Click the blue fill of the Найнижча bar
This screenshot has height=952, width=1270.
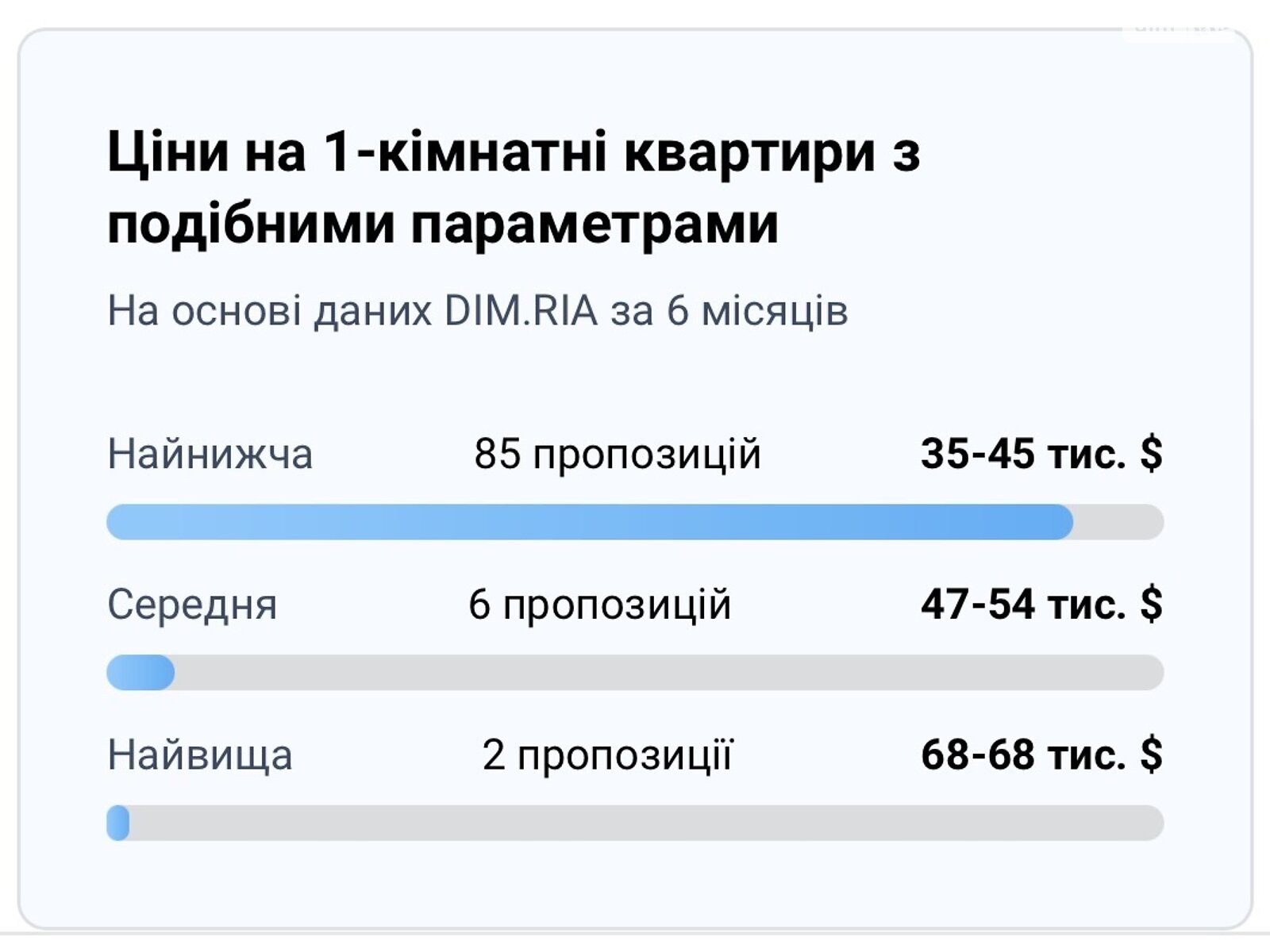(x=589, y=522)
